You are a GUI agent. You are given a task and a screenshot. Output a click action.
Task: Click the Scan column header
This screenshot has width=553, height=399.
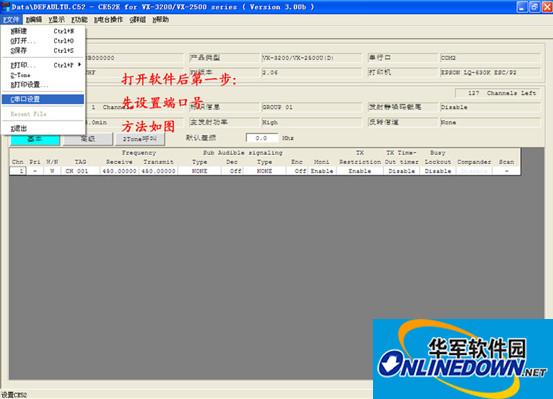click(506, 162)
